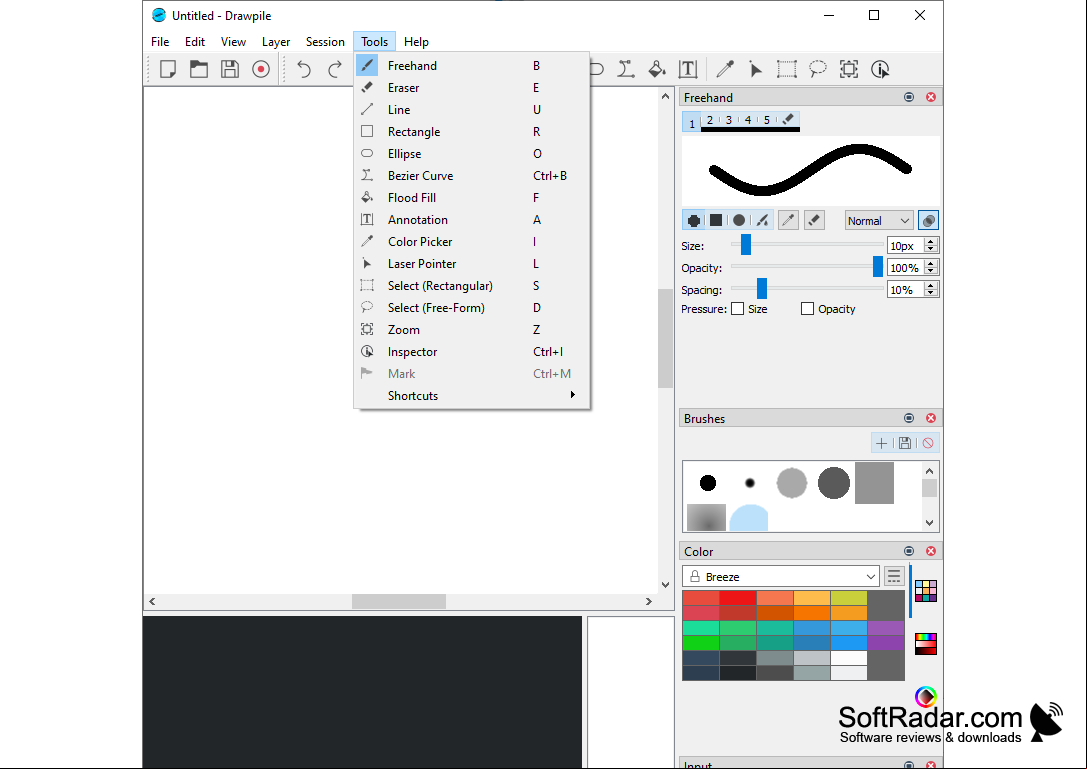Screen dimensions: 1087x769
Task: Select the Color Picker tool in toolbar
Action: [725, 69]
